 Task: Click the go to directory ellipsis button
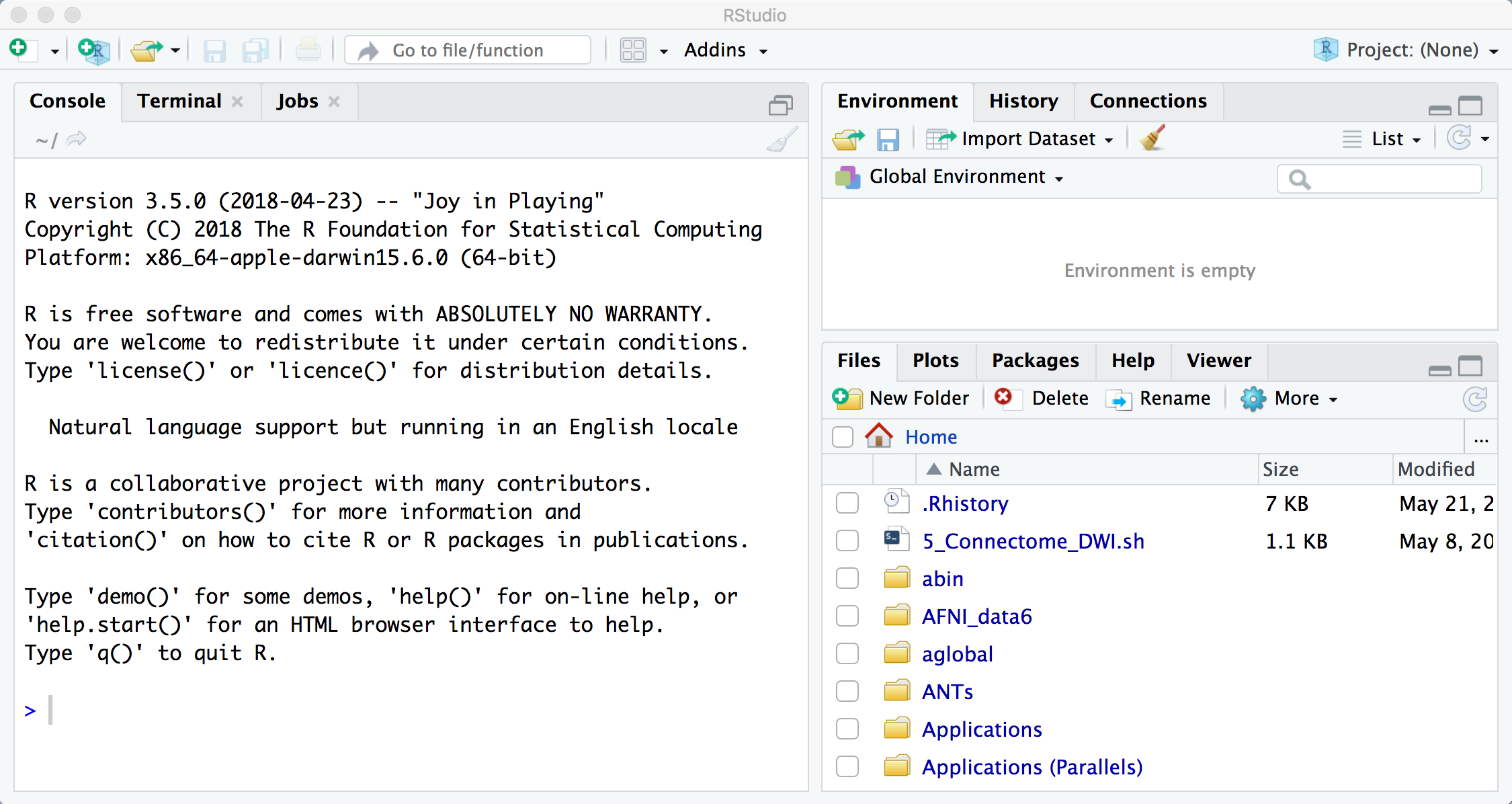[1481, 438]
